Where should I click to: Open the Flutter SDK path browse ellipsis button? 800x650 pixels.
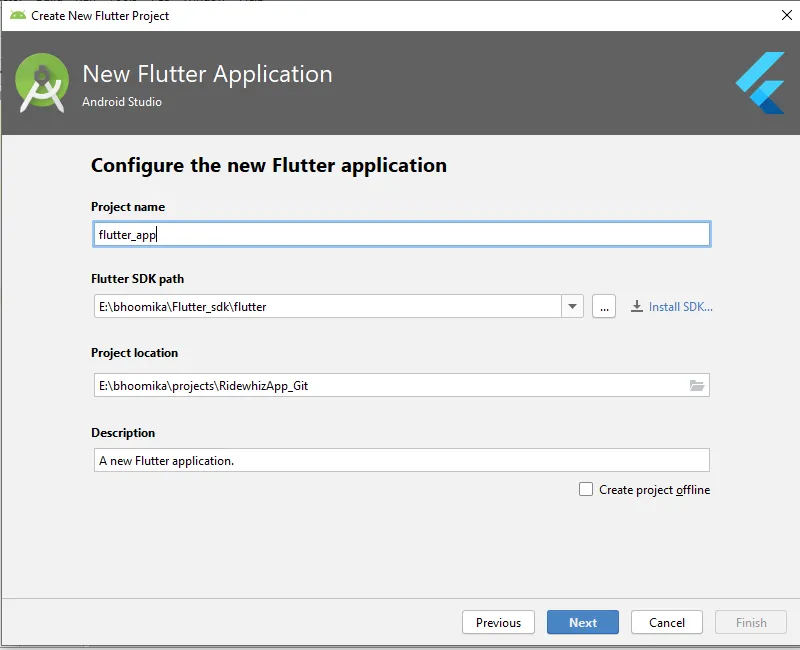point(603,307)
